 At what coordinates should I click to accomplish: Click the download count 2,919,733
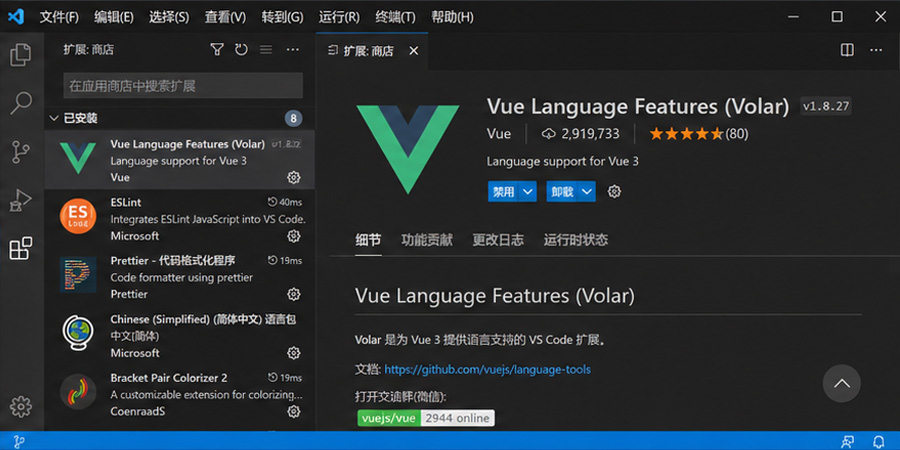580,134
